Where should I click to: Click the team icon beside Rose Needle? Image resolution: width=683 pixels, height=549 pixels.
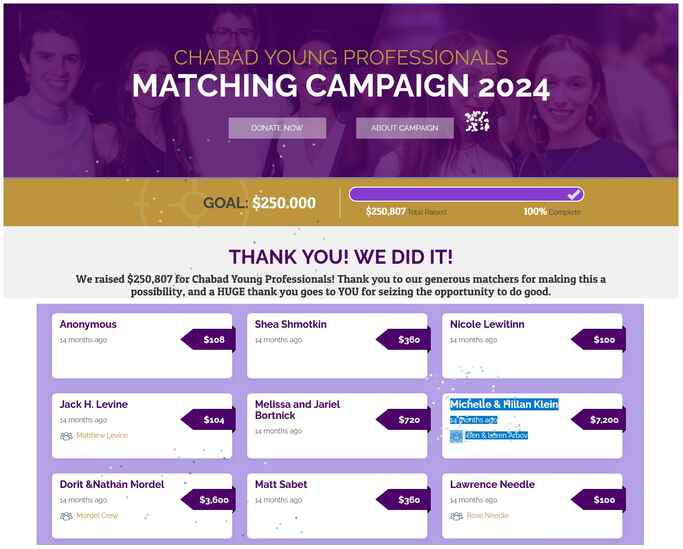457,516
